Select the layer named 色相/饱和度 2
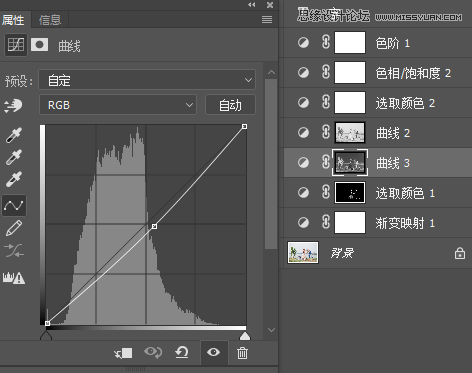Viewport: 472px width, 373px height. point(413,73)
